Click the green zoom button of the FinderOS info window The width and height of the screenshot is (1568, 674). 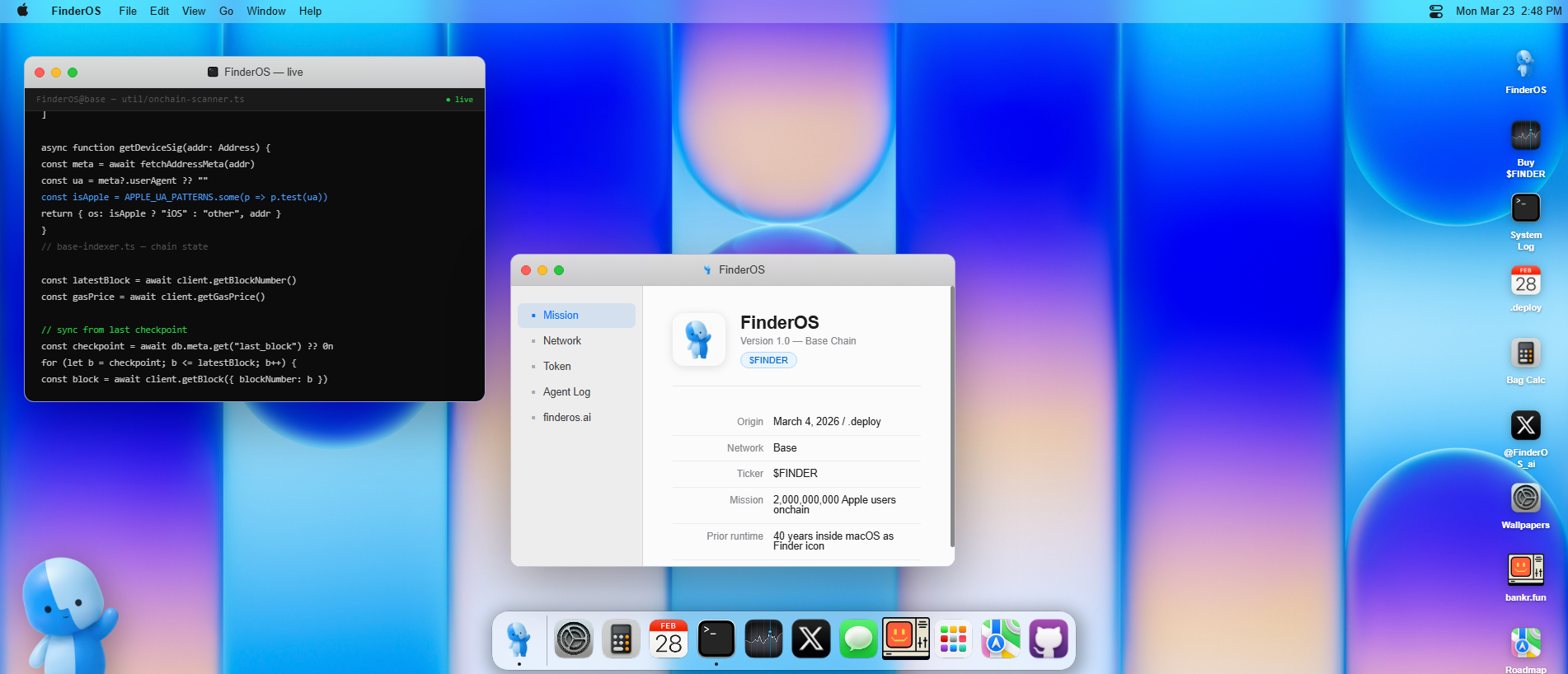point(559,270)
